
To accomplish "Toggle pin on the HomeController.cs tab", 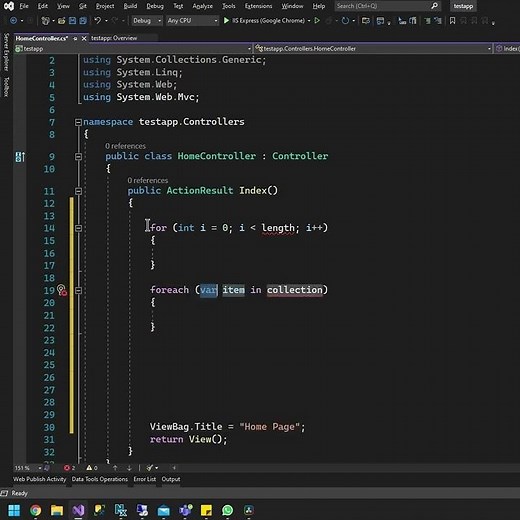I will click(75, 39).
